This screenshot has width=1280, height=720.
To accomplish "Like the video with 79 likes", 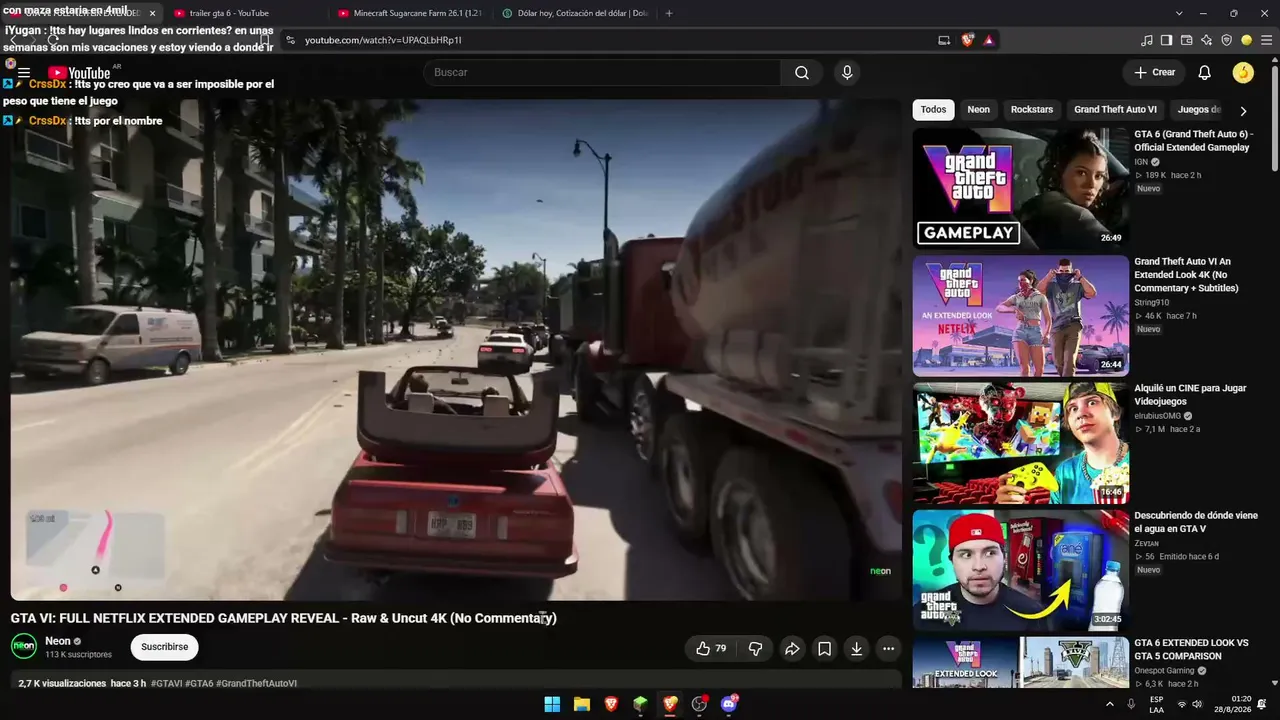I will 711,649.
